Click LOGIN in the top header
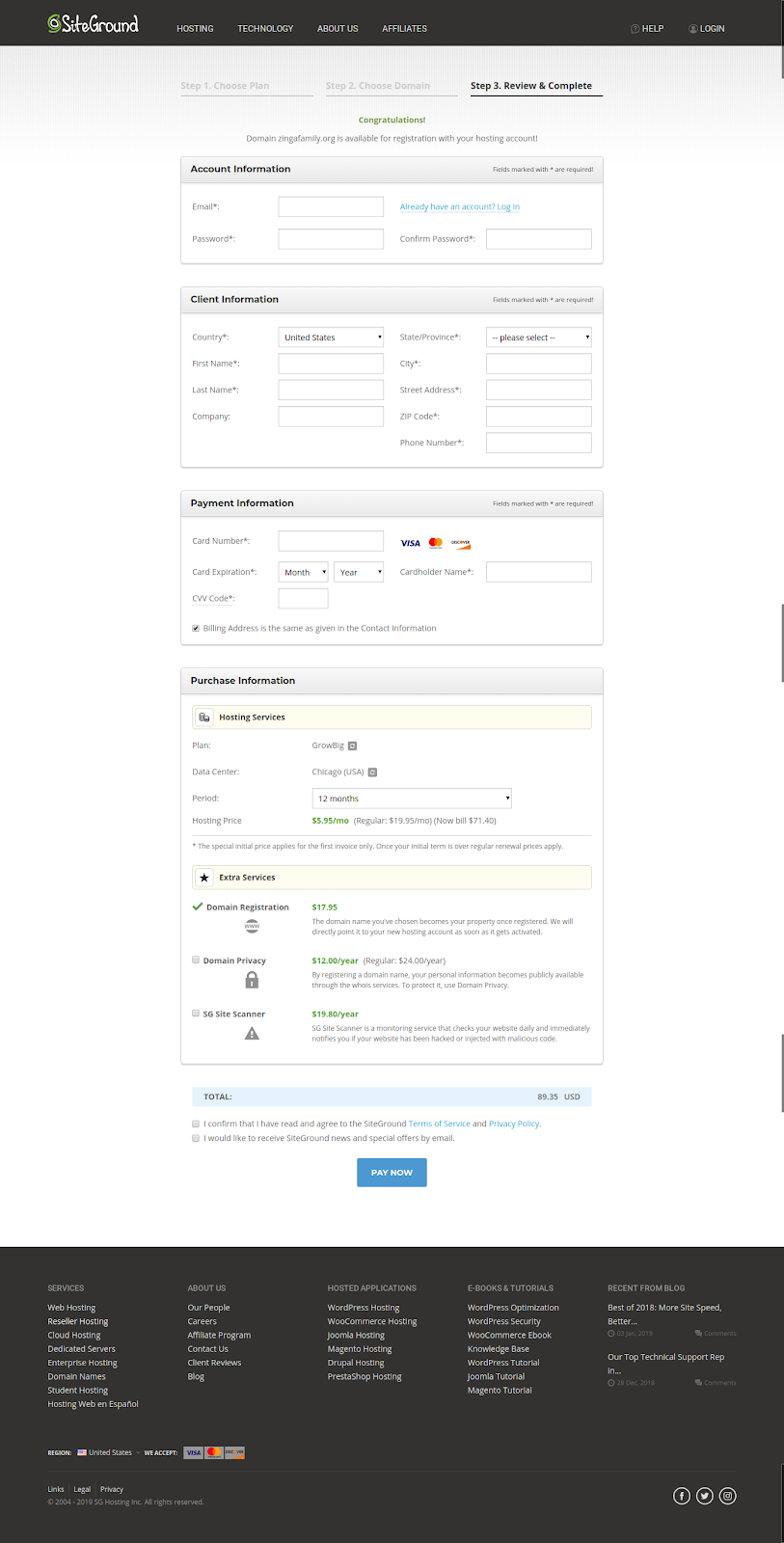Image resolution: width=784 pixels, height=1543 pixels. [707, 28]
